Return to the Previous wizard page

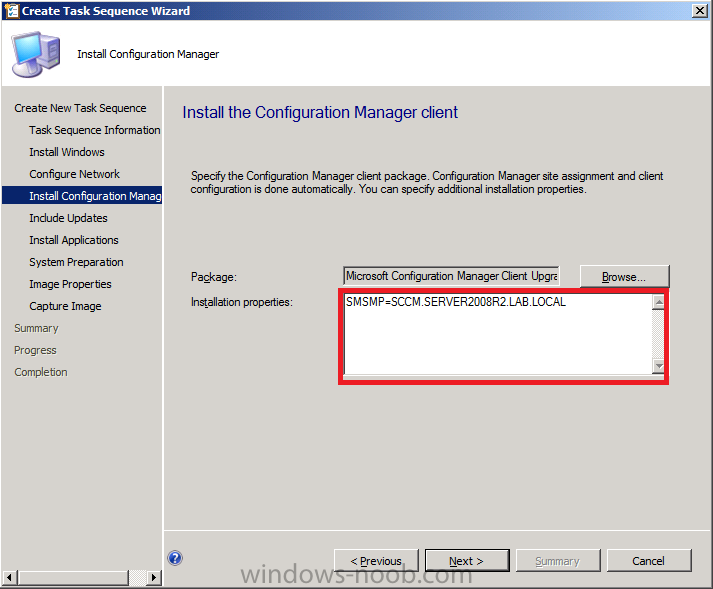[376, 561]
